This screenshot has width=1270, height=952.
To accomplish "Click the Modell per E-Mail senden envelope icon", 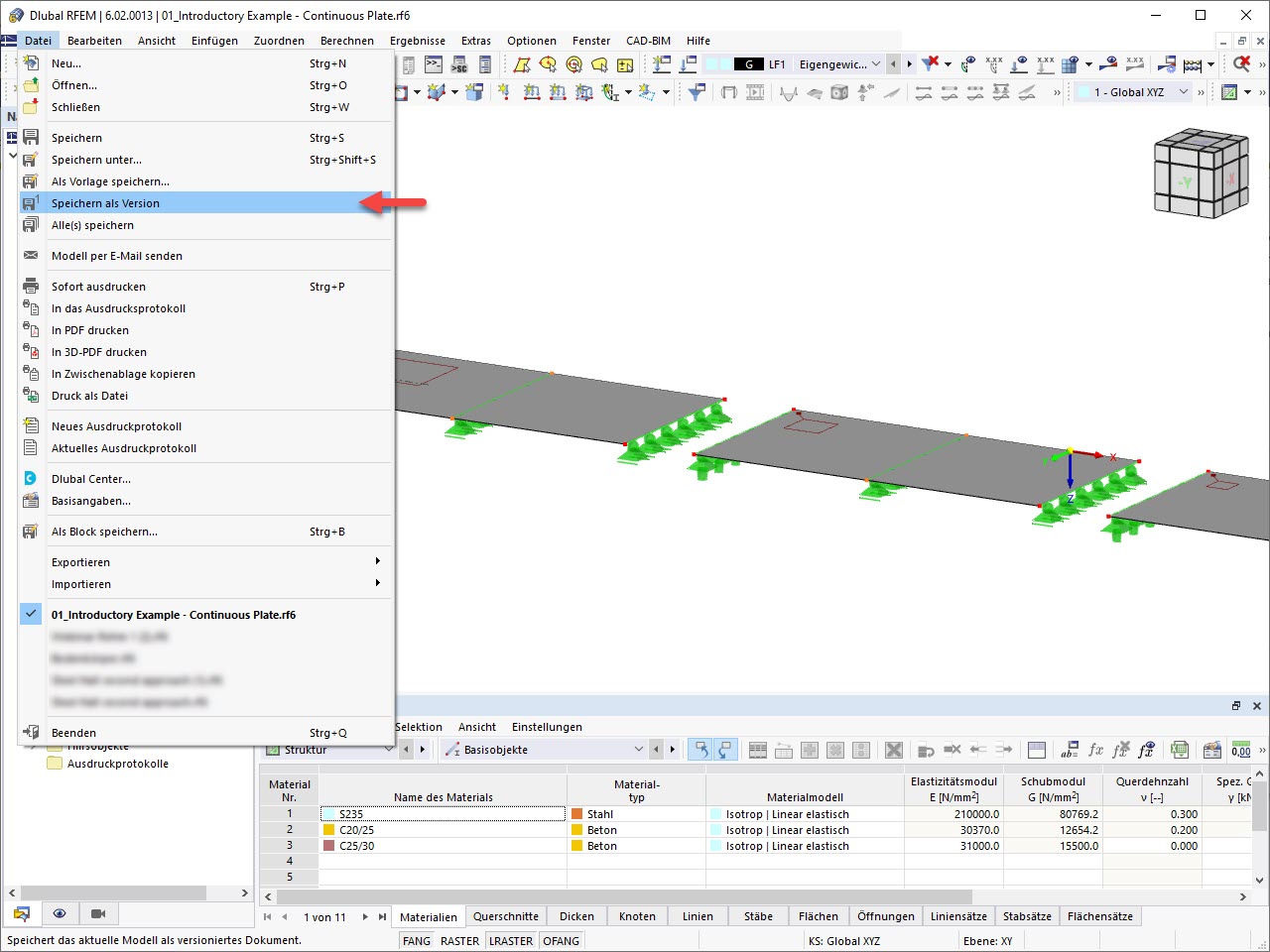I will 31,256.
